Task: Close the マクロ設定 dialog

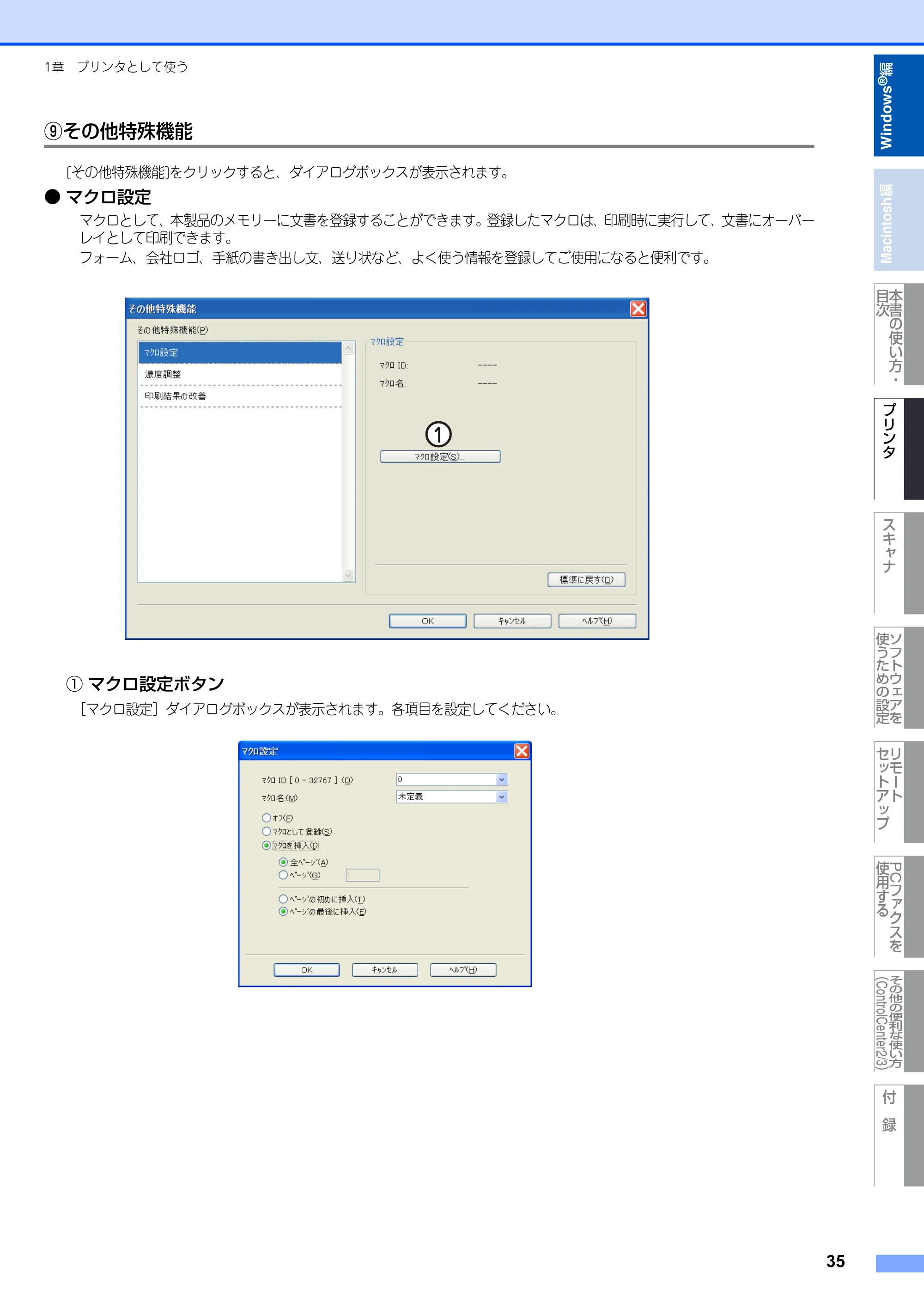Action: tap(521, 751)
